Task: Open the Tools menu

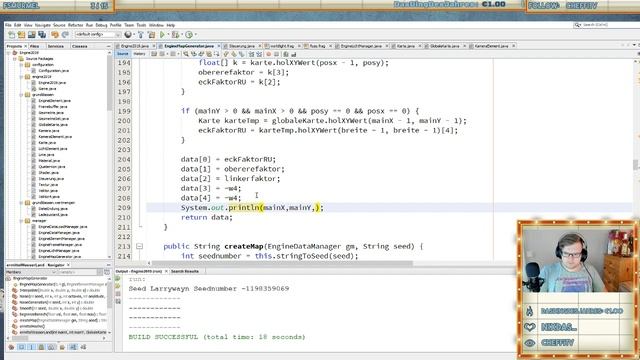Action: pos(141,25)
